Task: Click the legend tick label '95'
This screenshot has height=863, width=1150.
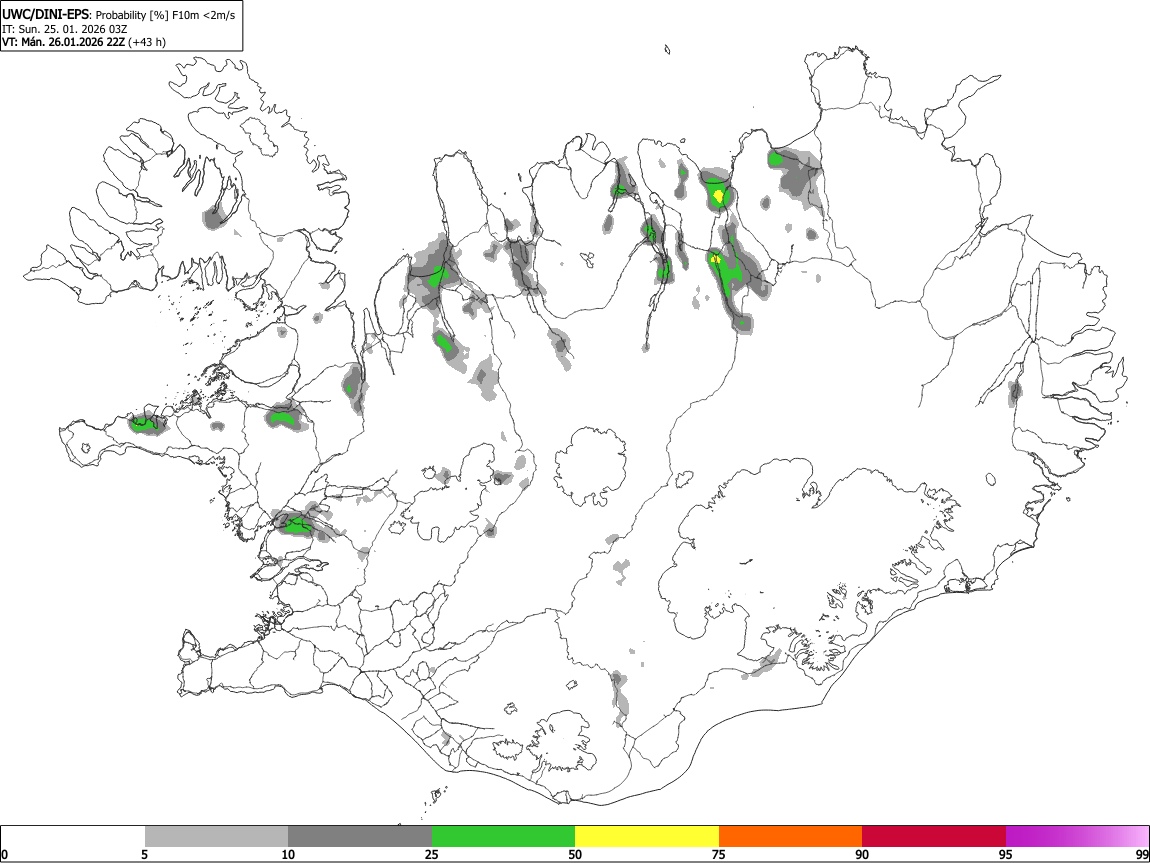Action: pos(1006,854)
